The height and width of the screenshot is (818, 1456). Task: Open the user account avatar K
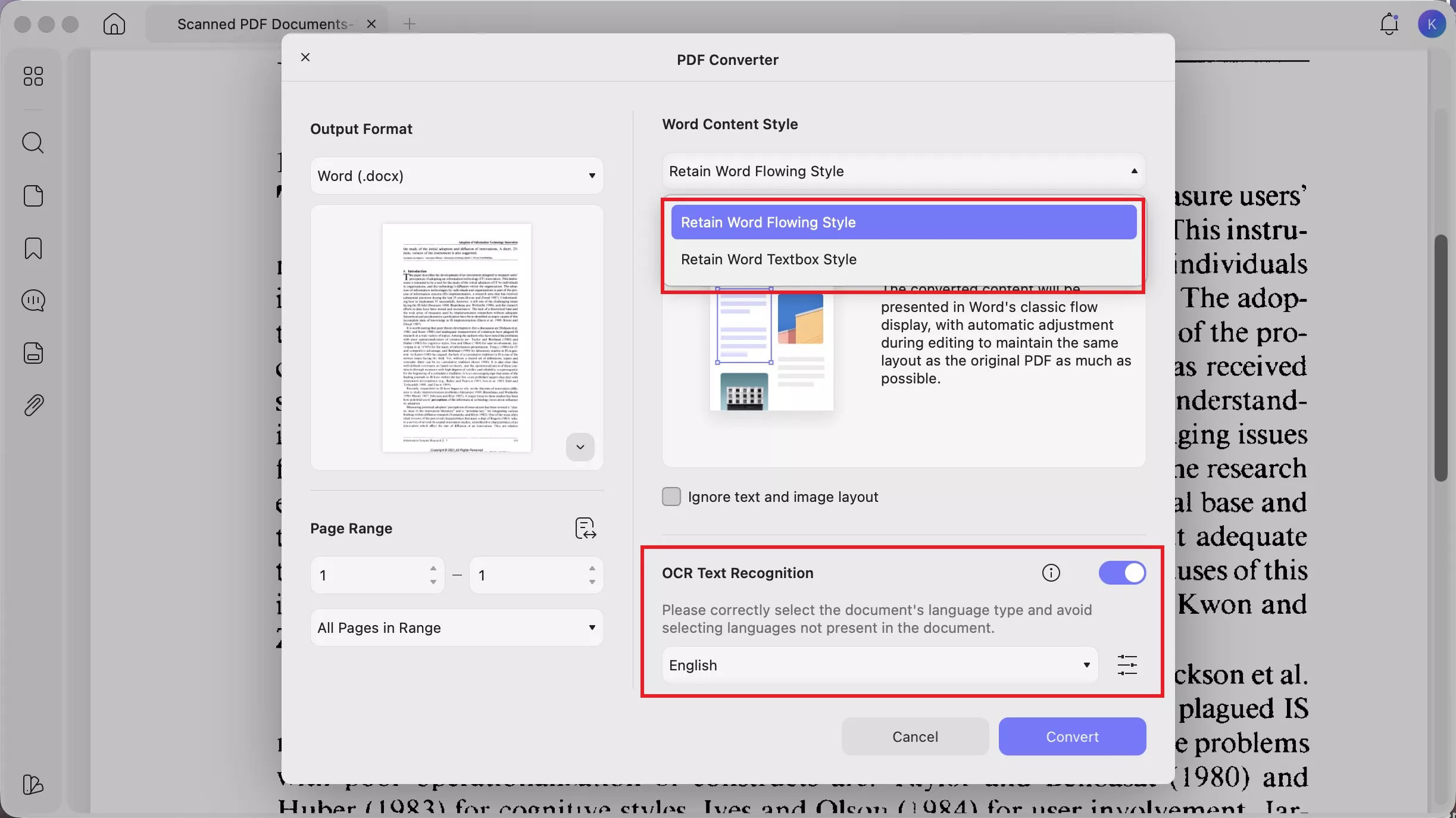click(x=1432, y=24)
